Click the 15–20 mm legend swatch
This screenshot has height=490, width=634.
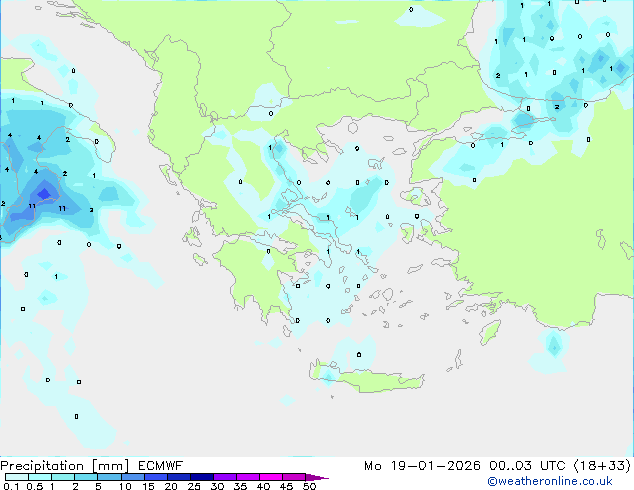pyautogui.click(x=155, y=477)
